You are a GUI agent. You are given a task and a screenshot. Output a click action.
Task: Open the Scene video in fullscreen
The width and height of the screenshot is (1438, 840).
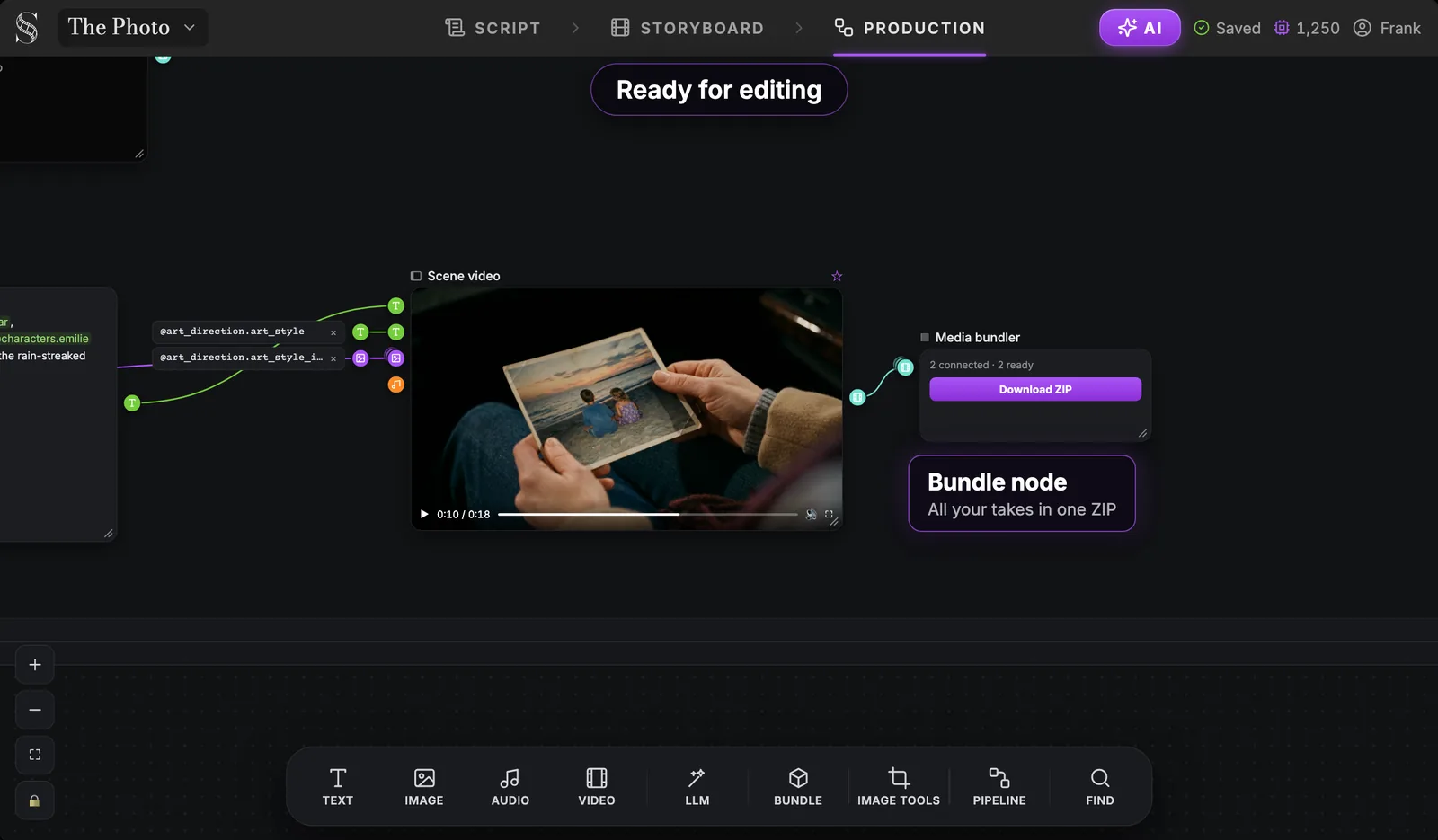829,515
